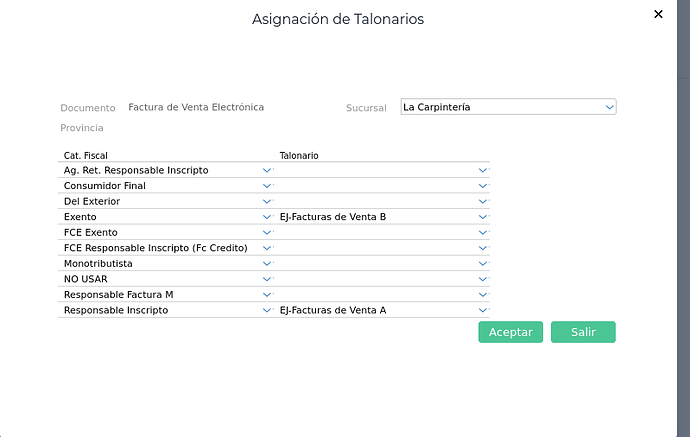Screen dimensions: 690x437
Task: Open the EJ-Facturas de Venta B dropdown
Action: [482, 217]
